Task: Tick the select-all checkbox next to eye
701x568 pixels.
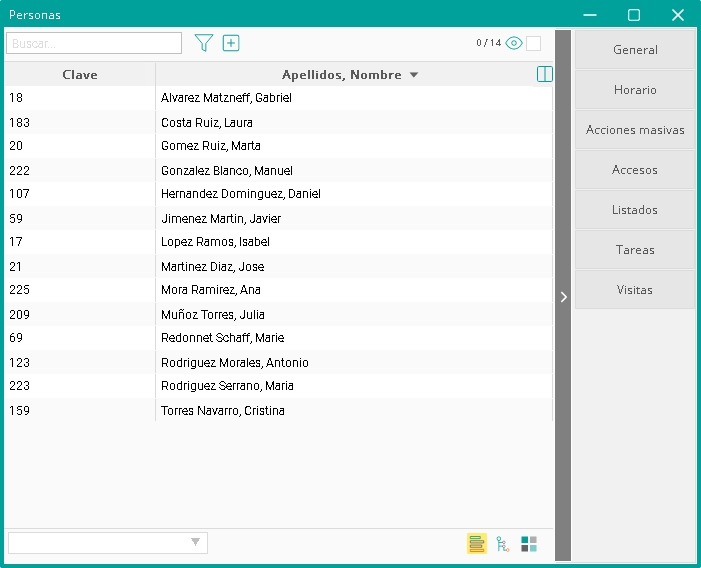Action: pyautogui.click(x=533, y=43)
